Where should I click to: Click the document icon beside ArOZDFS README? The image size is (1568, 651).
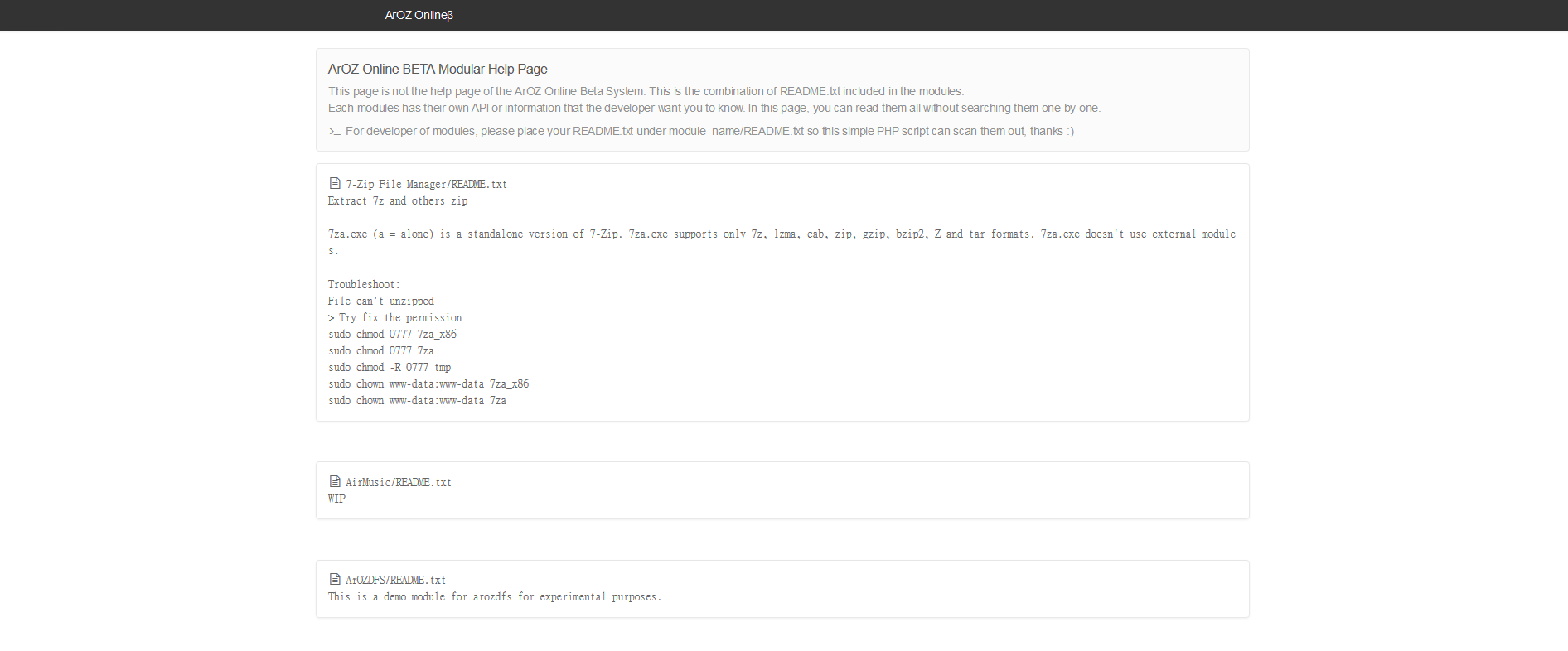pyautogui.click(x=335, y=579)
